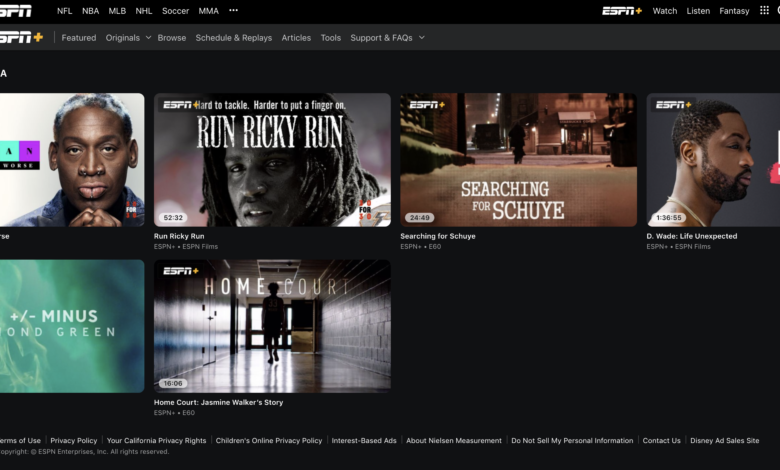The width and height of the screenshot is (780, 470).
Task: Click ESPN+ • ESPN Films under D. Wade
Action: (x=678, y=247)
